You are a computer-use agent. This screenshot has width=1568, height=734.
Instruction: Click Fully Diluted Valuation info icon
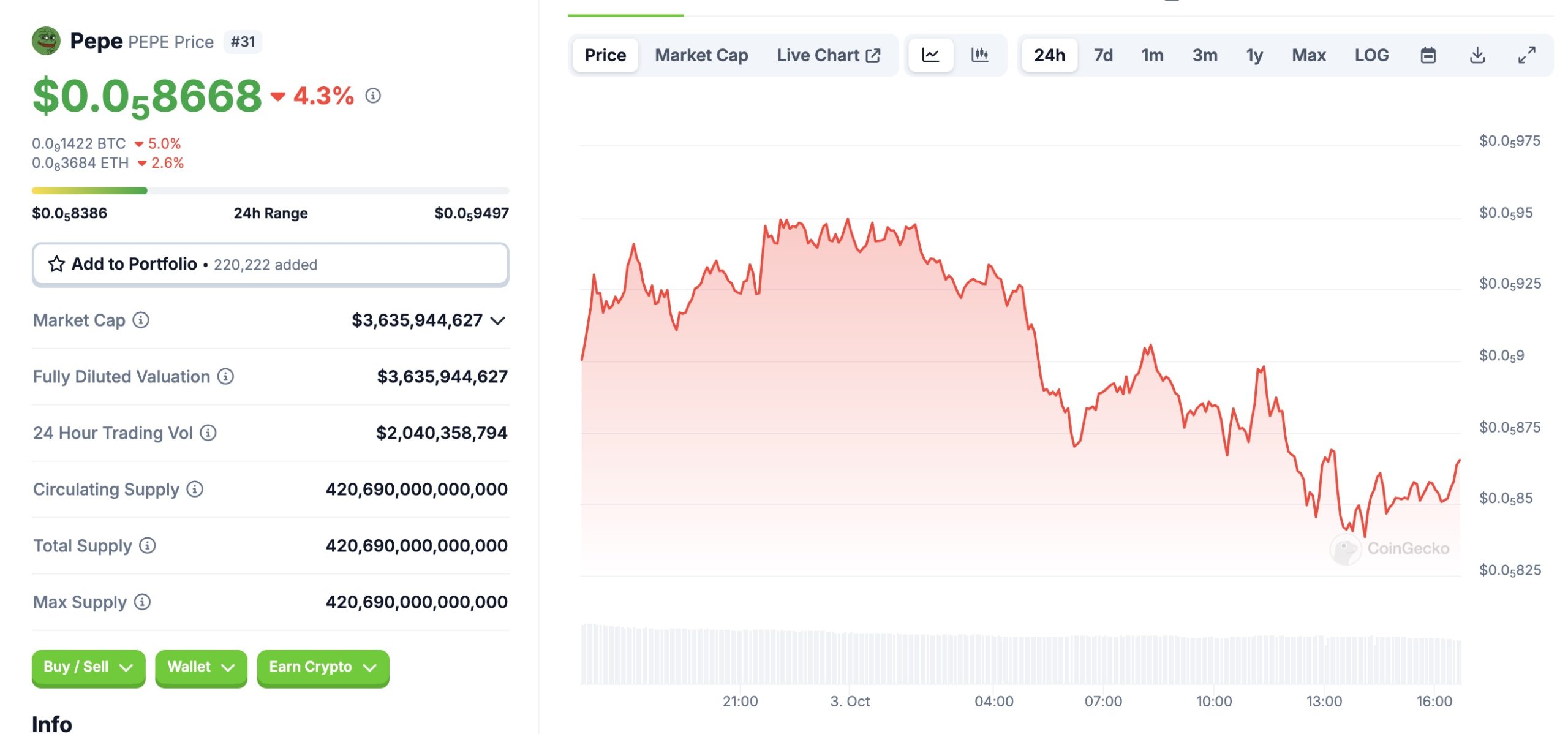[225, 376]
